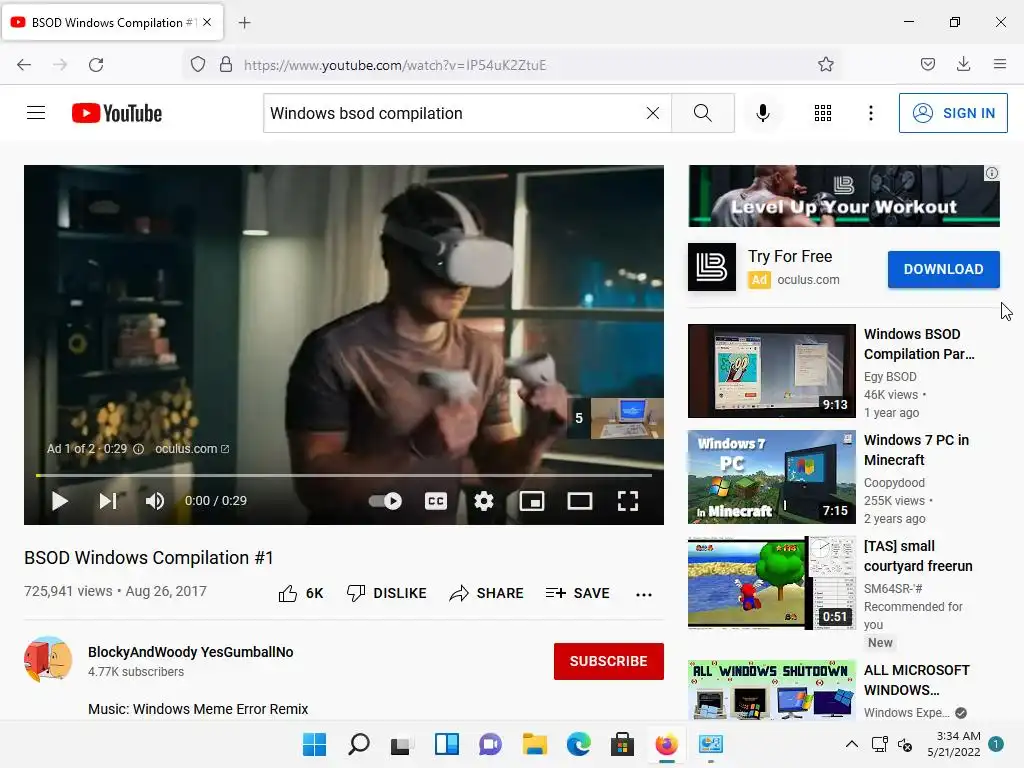Open File Explorer from taskbar
The width and height of the screenshot is (1024, 768).
[535, 744]
